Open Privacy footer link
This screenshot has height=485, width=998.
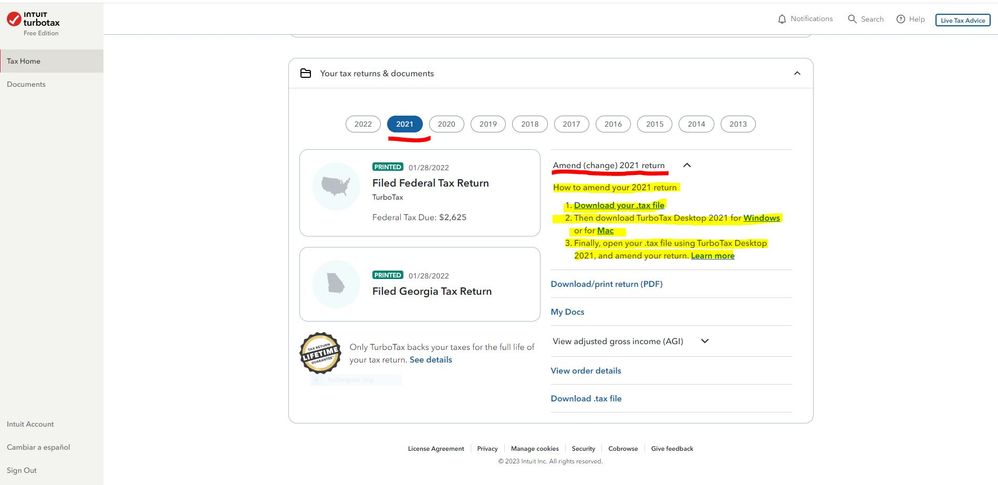488,449
